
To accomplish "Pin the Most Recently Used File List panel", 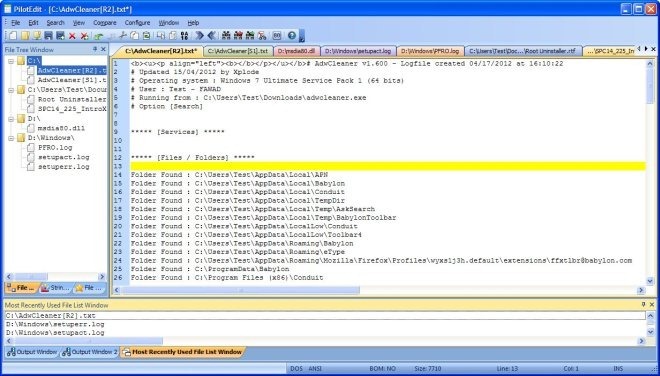I will 644,304.
